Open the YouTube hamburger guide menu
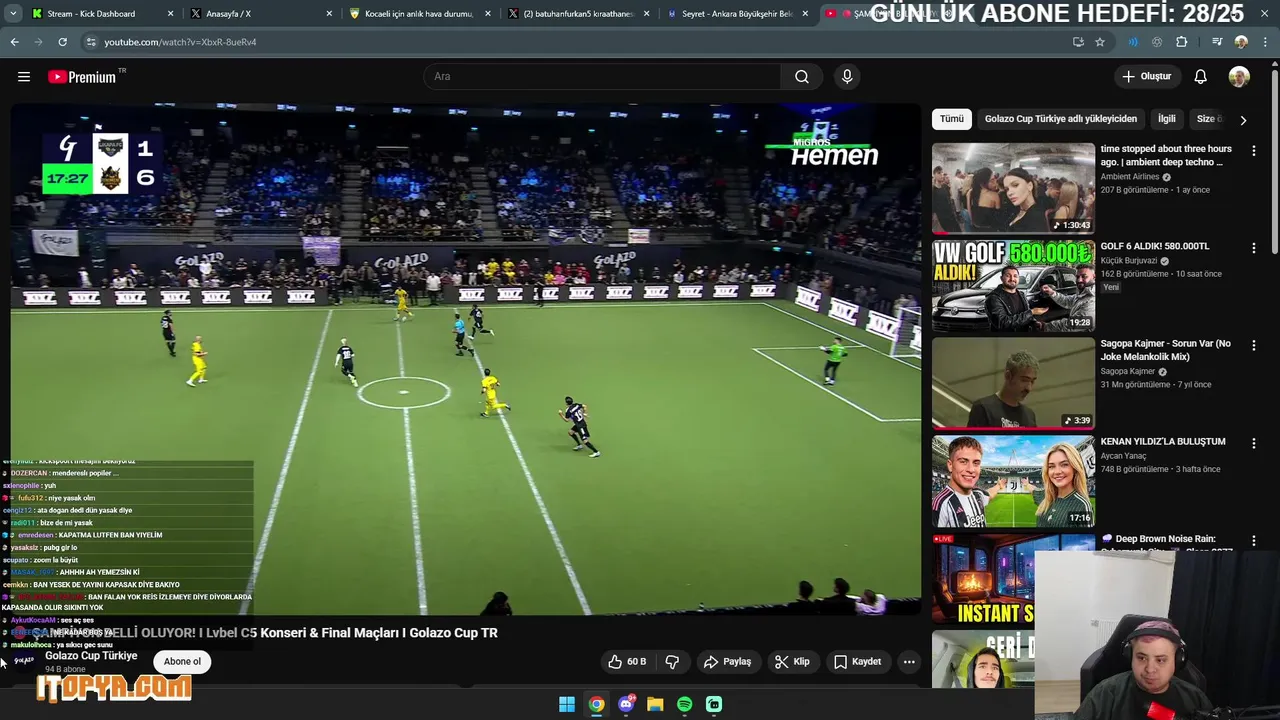The width and height of the screenshot is (1280, 720). pos(24,77)
